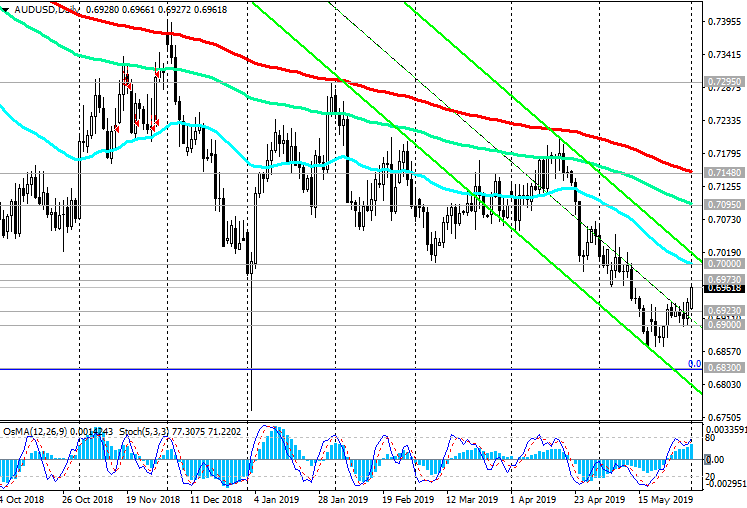Click the 0.68300 horizontal level label
Screen dimensions: 747x508
point(724,367)
